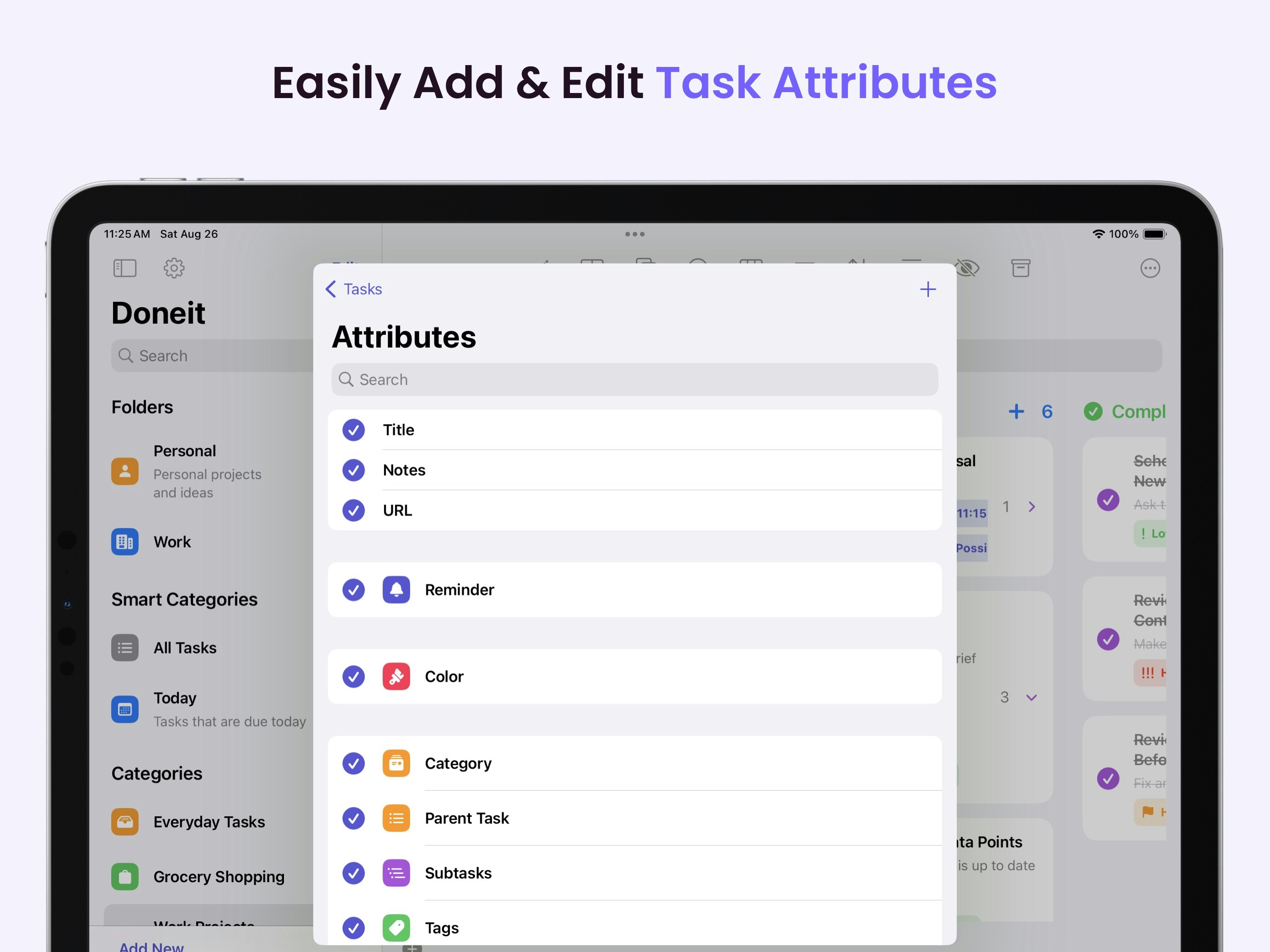The width and height of the screenshot is (1270, 952).
Task: Click the plus icon to add attribute
Action: tap(928, 290)
